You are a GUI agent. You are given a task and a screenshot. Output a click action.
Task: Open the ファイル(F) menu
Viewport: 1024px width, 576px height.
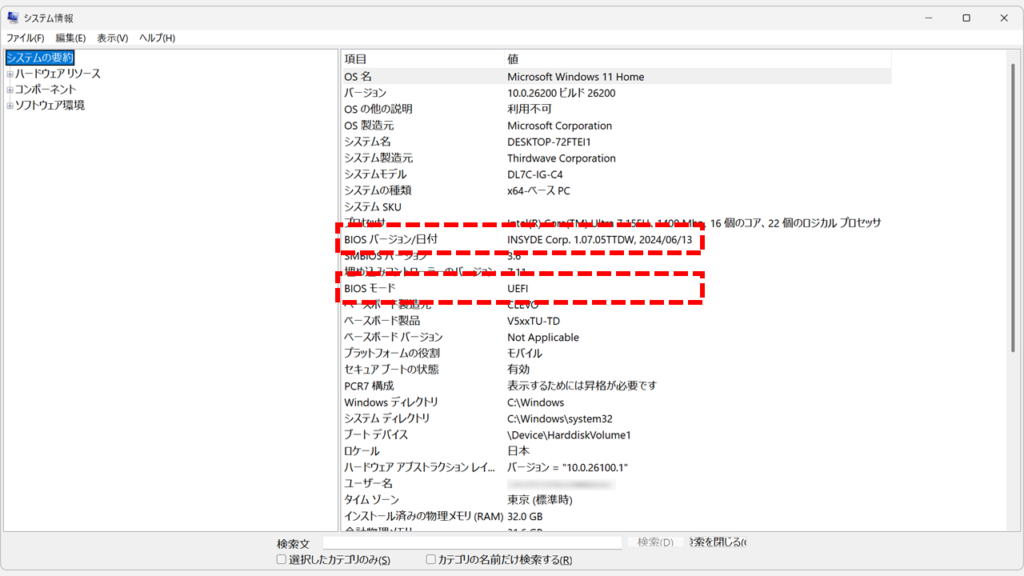coord(25,38)
